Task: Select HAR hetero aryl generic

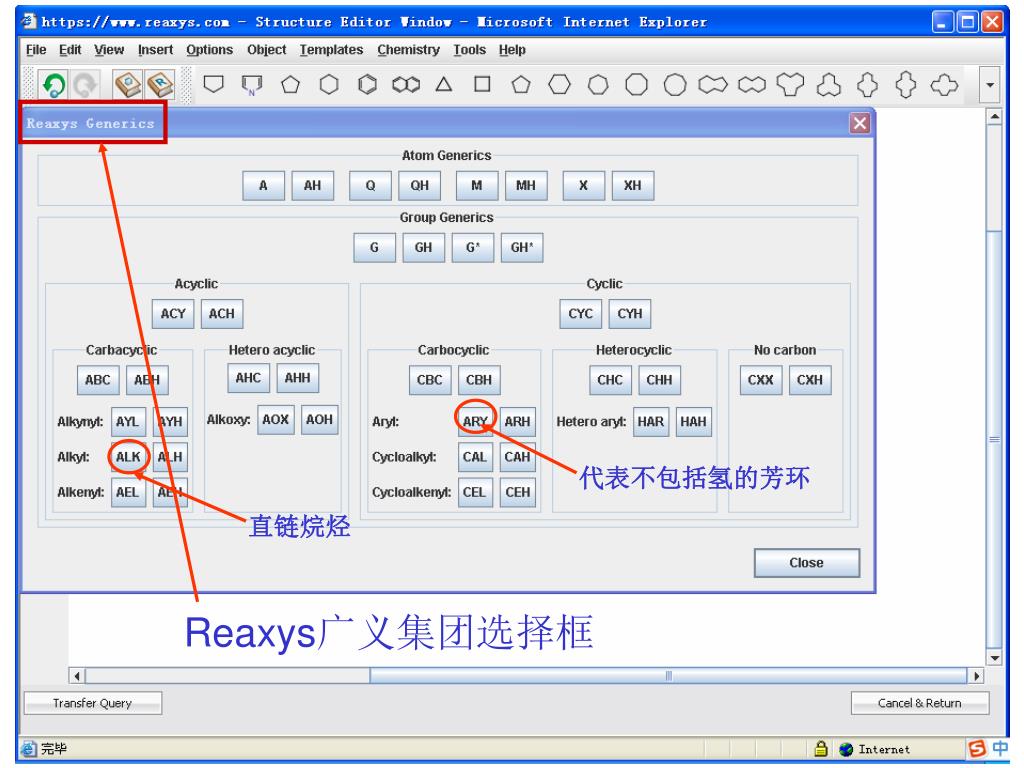Action: click(650, 422)
